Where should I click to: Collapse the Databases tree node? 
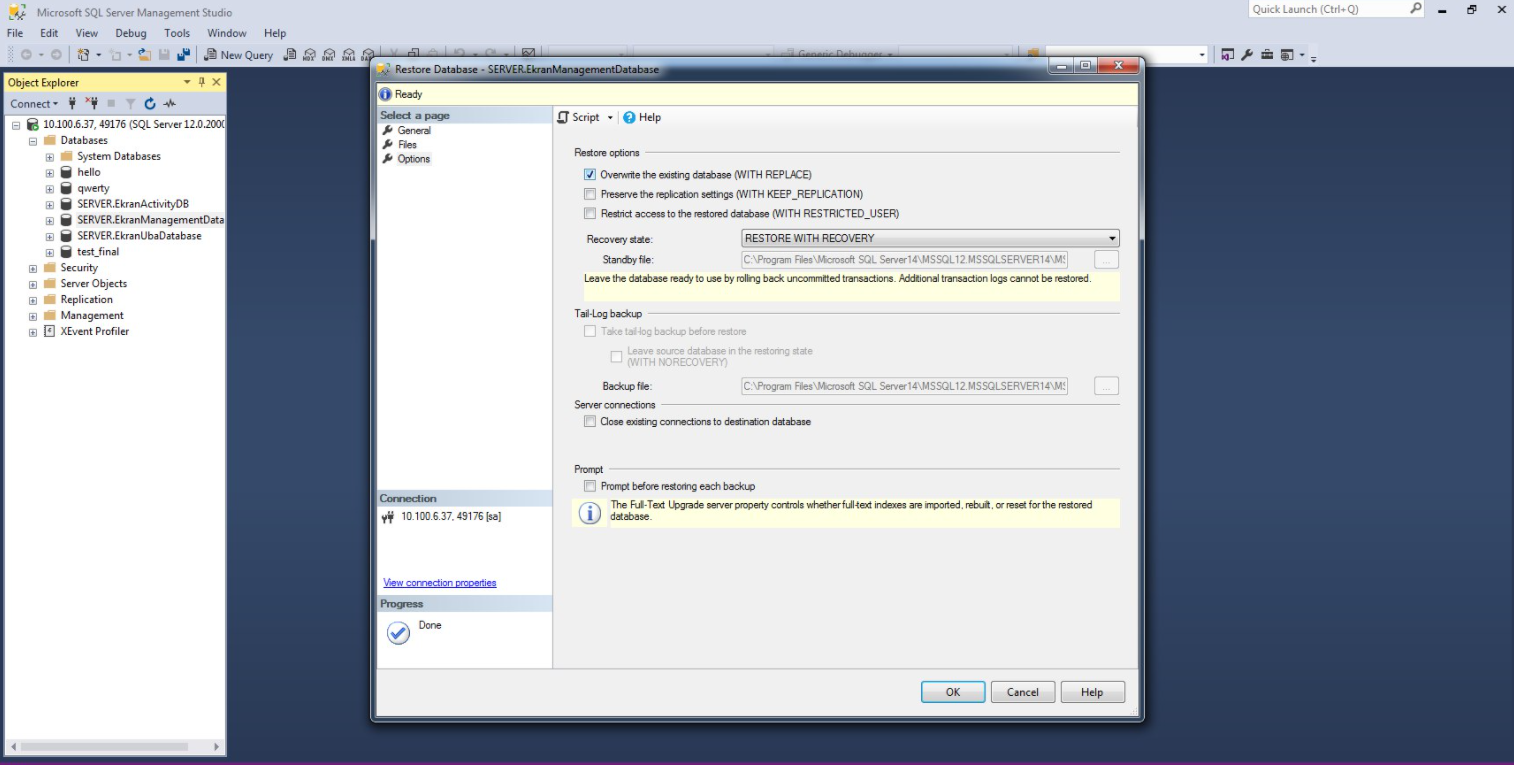click(33, 141)
